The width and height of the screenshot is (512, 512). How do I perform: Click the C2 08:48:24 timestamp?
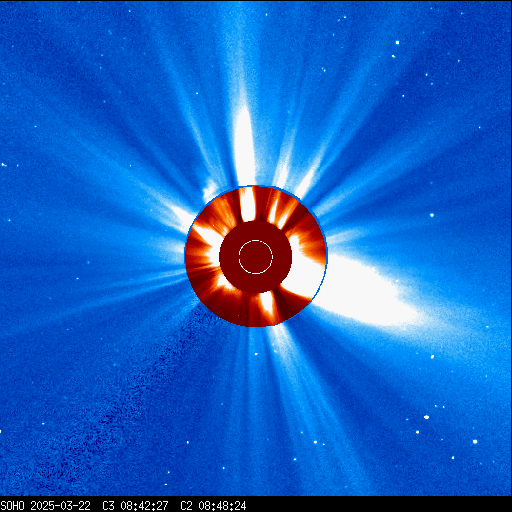[213, 506]
